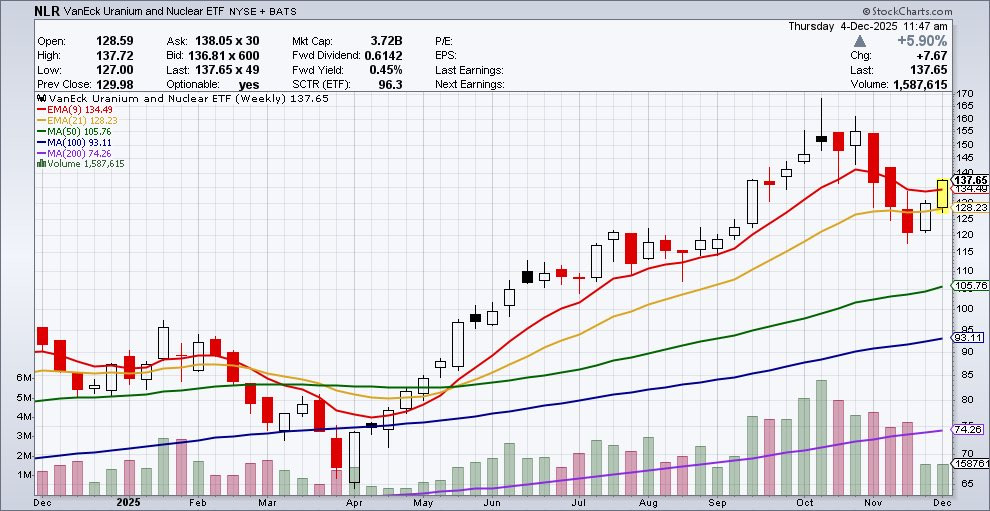Click the Last Earnings label
The width and height of the screenshot is (990, 511).
[469, 70]
